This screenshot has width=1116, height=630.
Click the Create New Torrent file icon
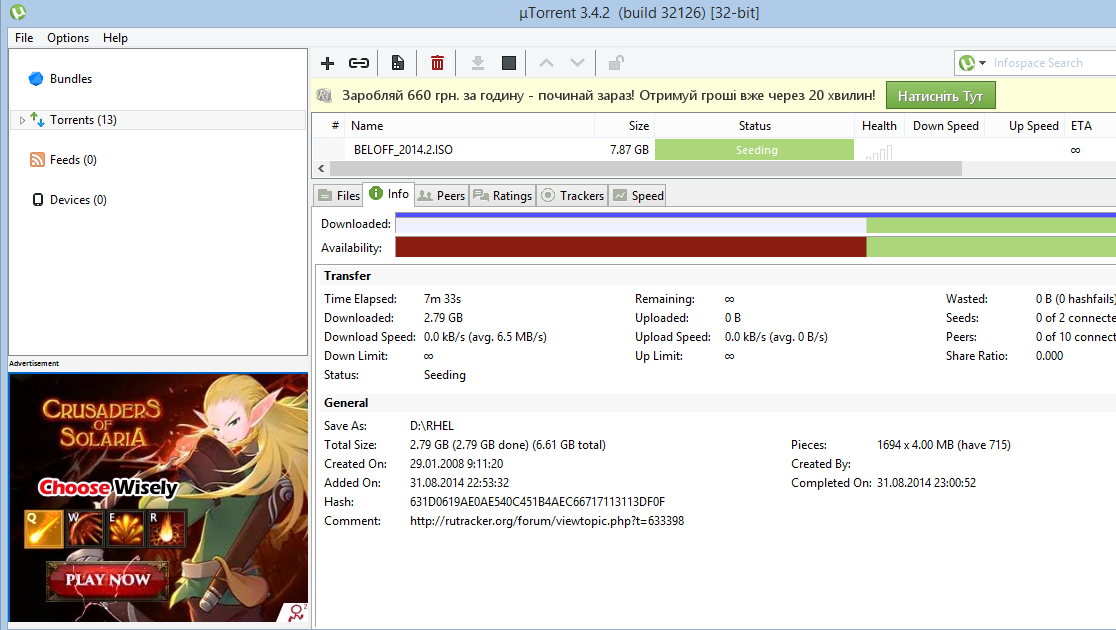398,63
